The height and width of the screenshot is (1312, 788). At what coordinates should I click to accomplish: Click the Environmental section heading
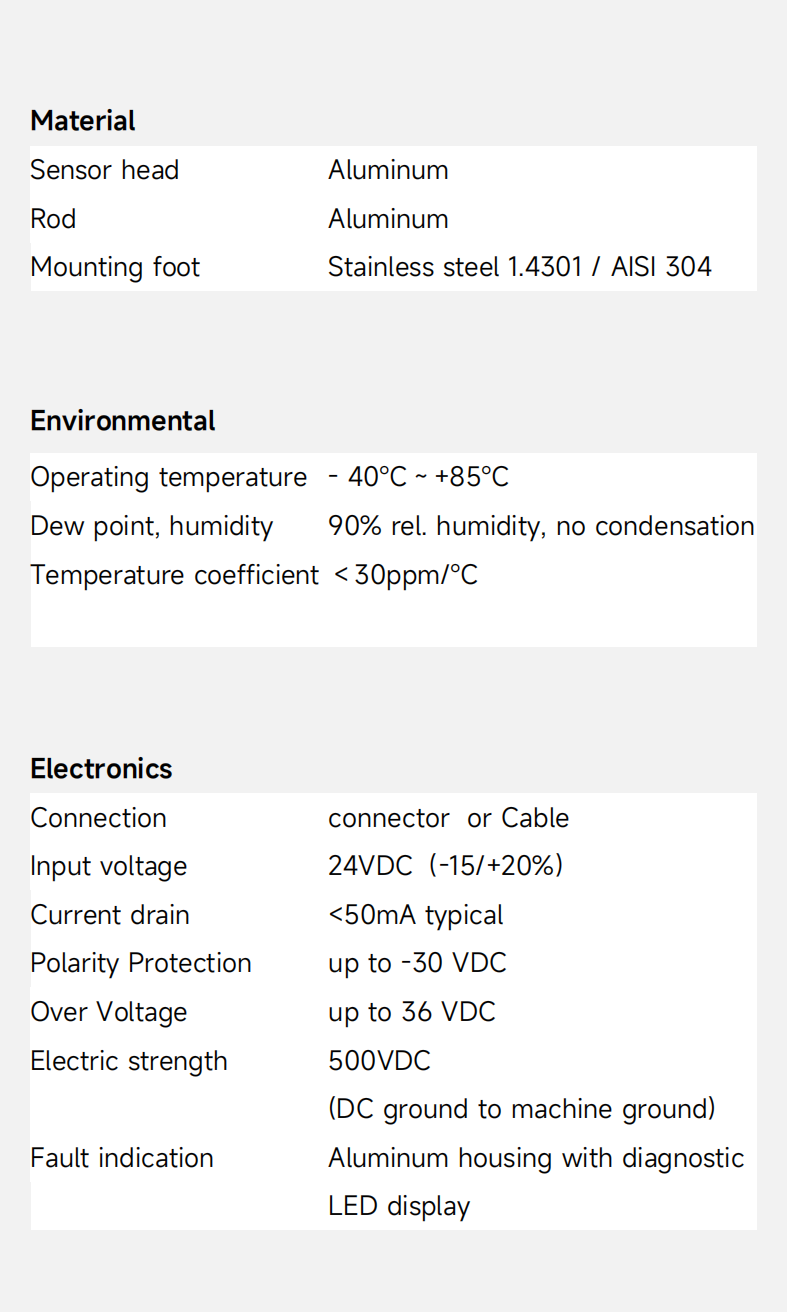123,421
